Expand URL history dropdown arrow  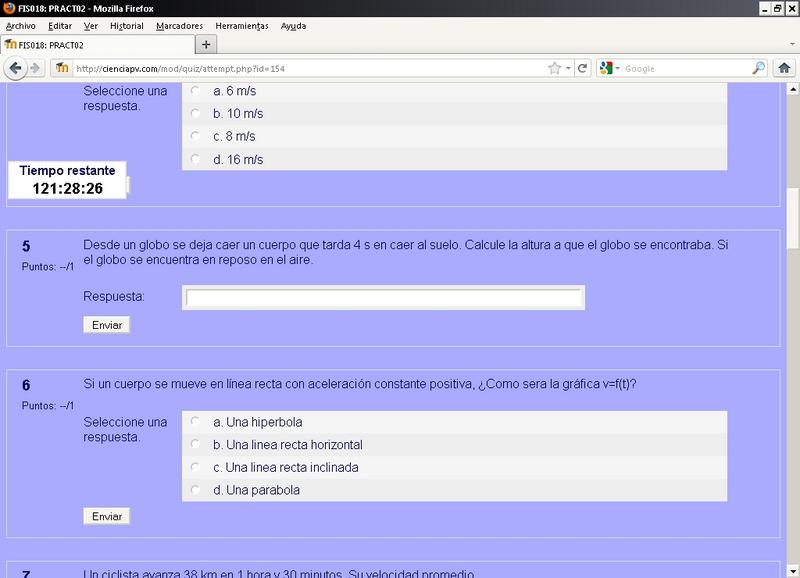pos(569,68)
